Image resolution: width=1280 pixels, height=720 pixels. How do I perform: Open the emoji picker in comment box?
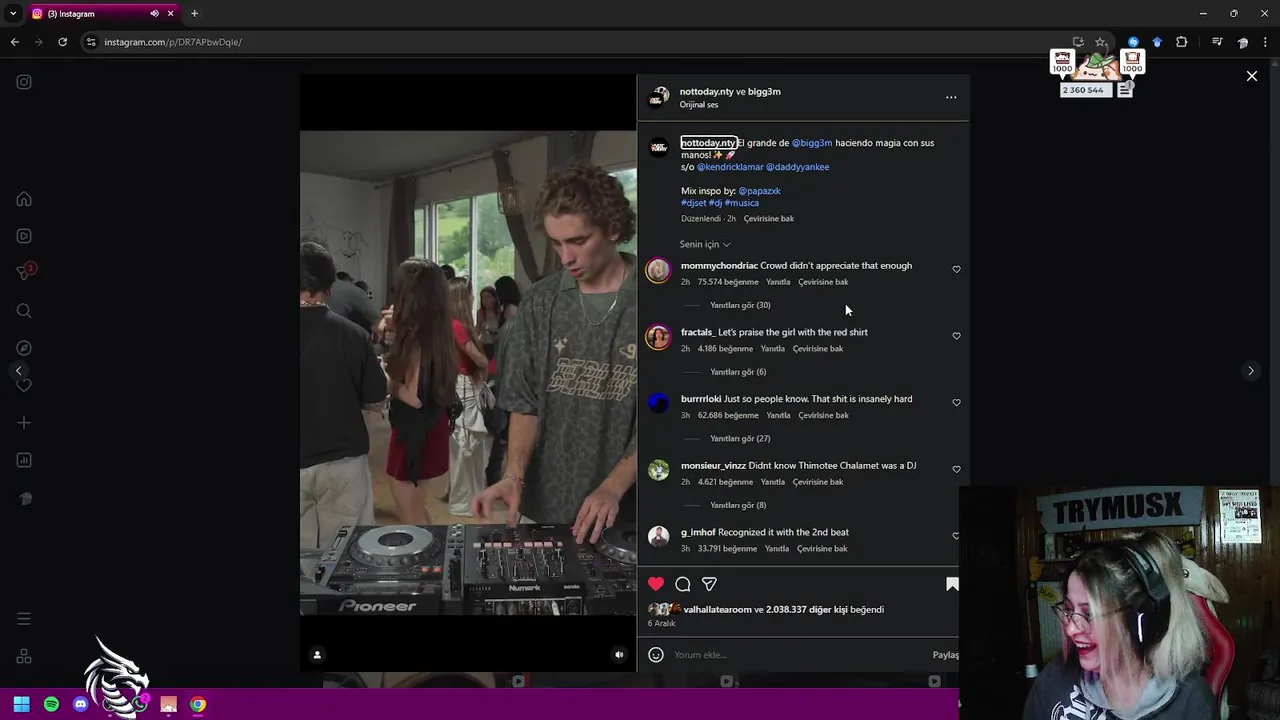point(656,655)
